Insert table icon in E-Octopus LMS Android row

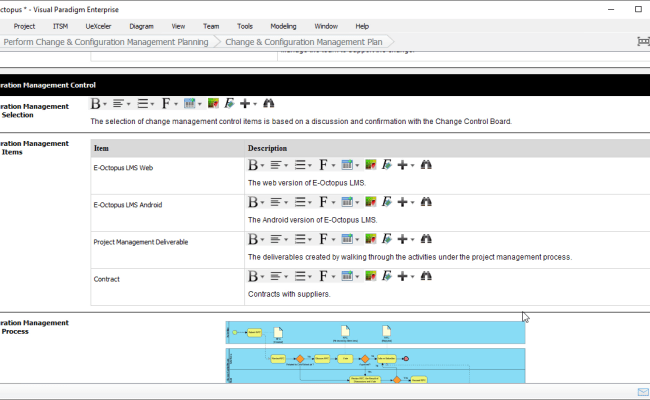[x=347, y=202]
